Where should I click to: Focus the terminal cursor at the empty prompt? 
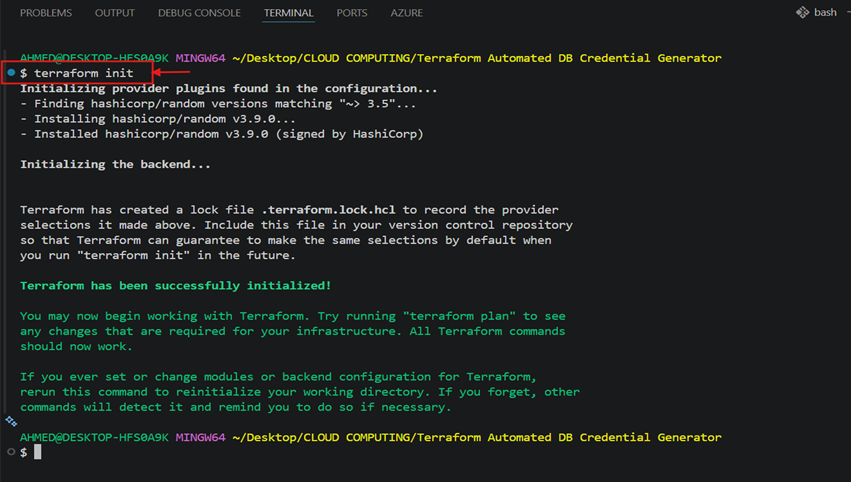(37, 452)
